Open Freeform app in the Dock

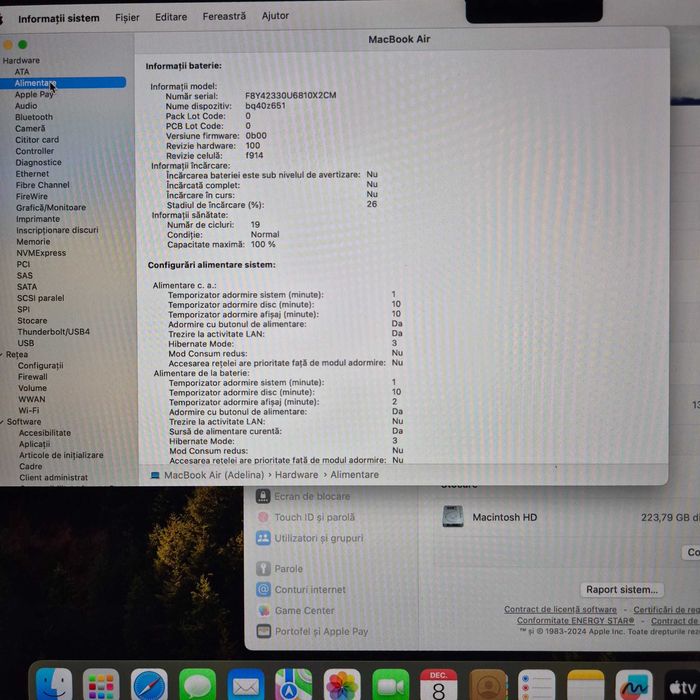click(x=634, y=685)
